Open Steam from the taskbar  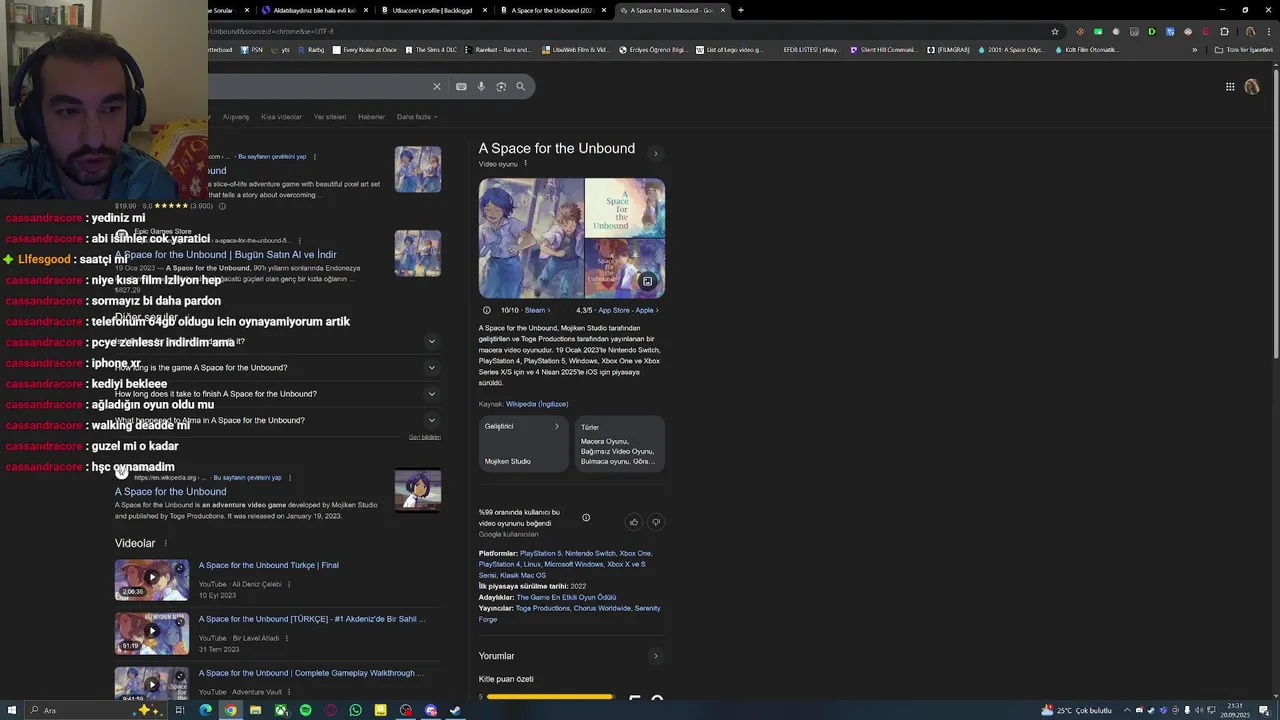[x=455, y=710]
